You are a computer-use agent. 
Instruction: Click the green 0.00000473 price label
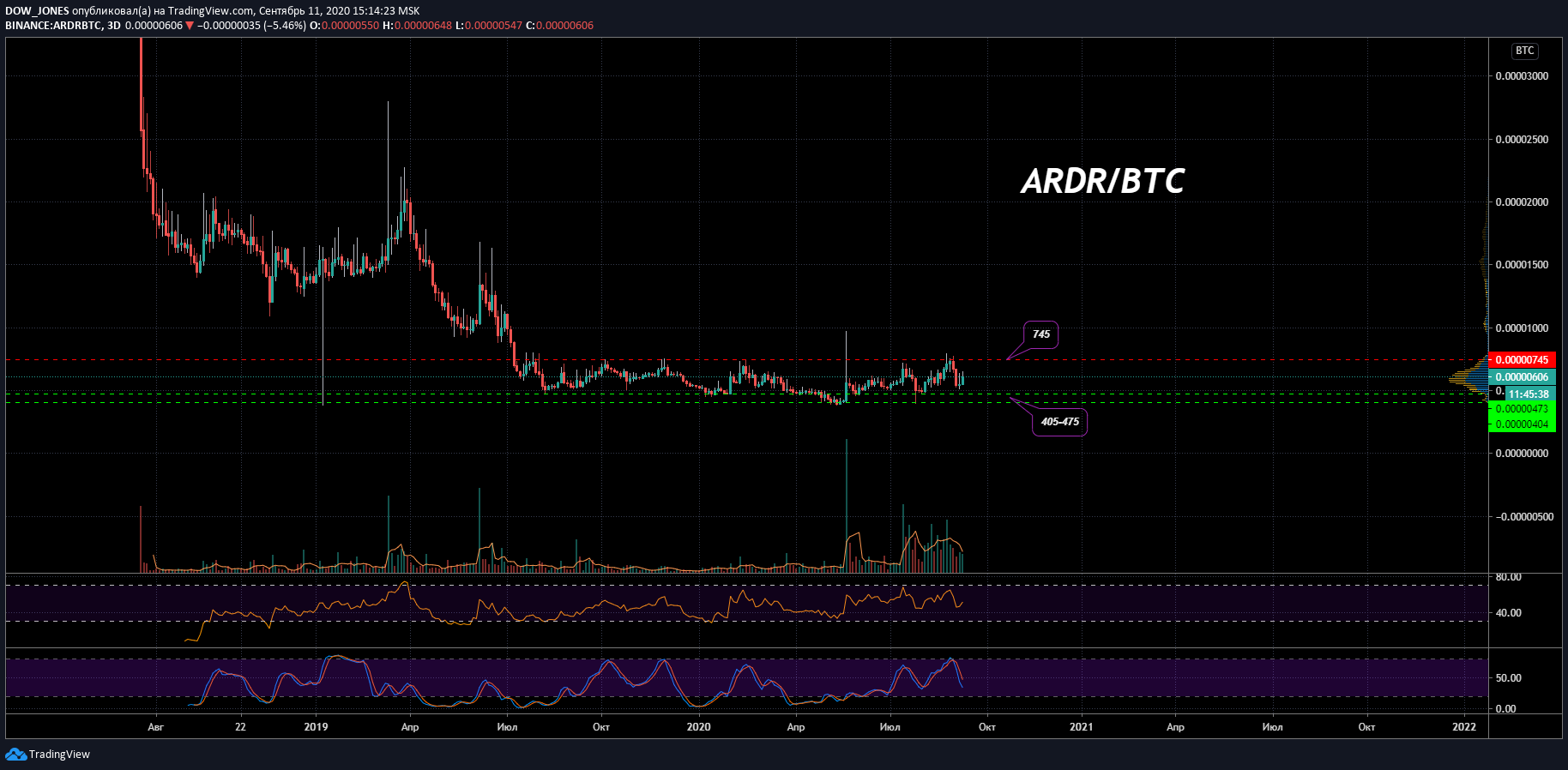pyautogui.click(x=1522, y=409)
